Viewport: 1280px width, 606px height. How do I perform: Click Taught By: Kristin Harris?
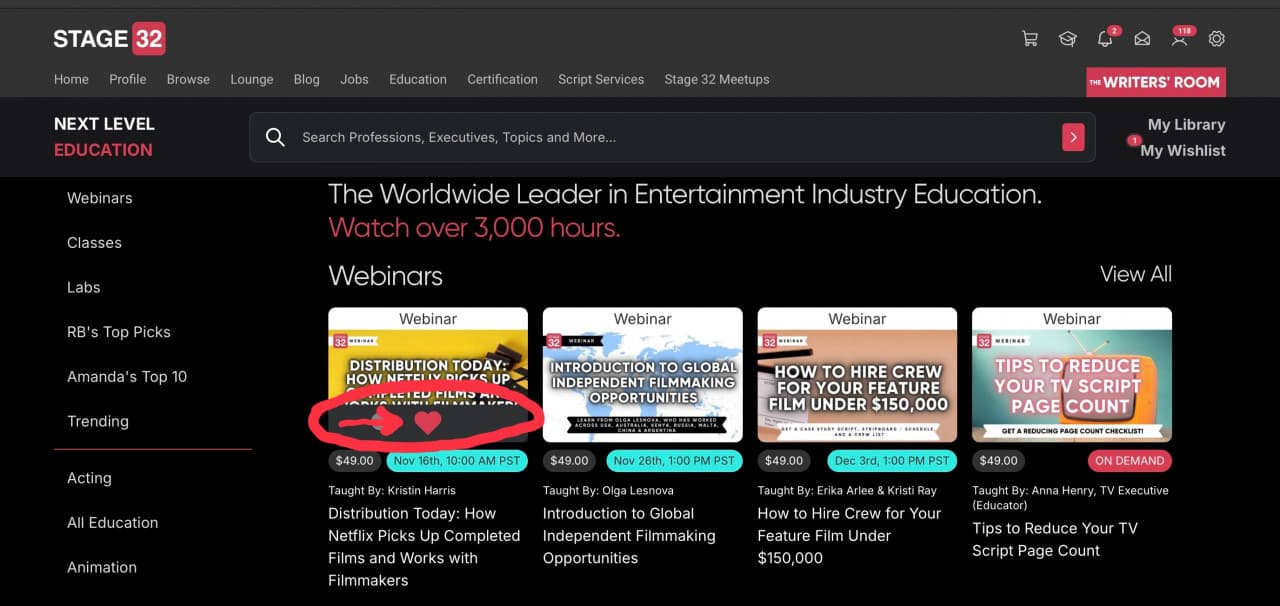pyautogui.click(x=392, y=490)
